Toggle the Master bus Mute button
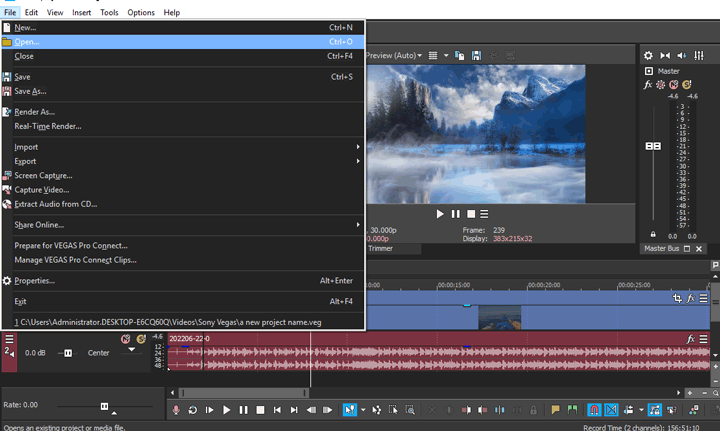Viewport: 720px width, 431px height. pyautogui.click(x=673, y=85)
